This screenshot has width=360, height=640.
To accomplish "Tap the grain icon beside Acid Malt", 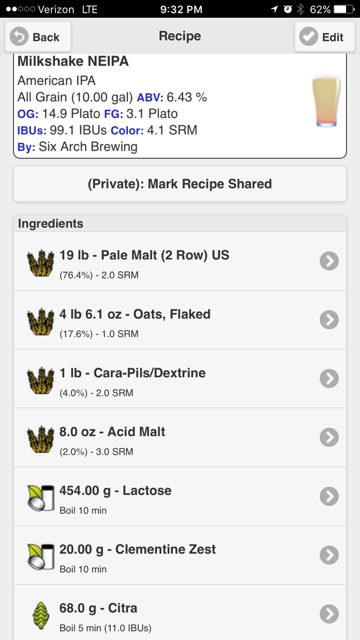I will [40, 440].
